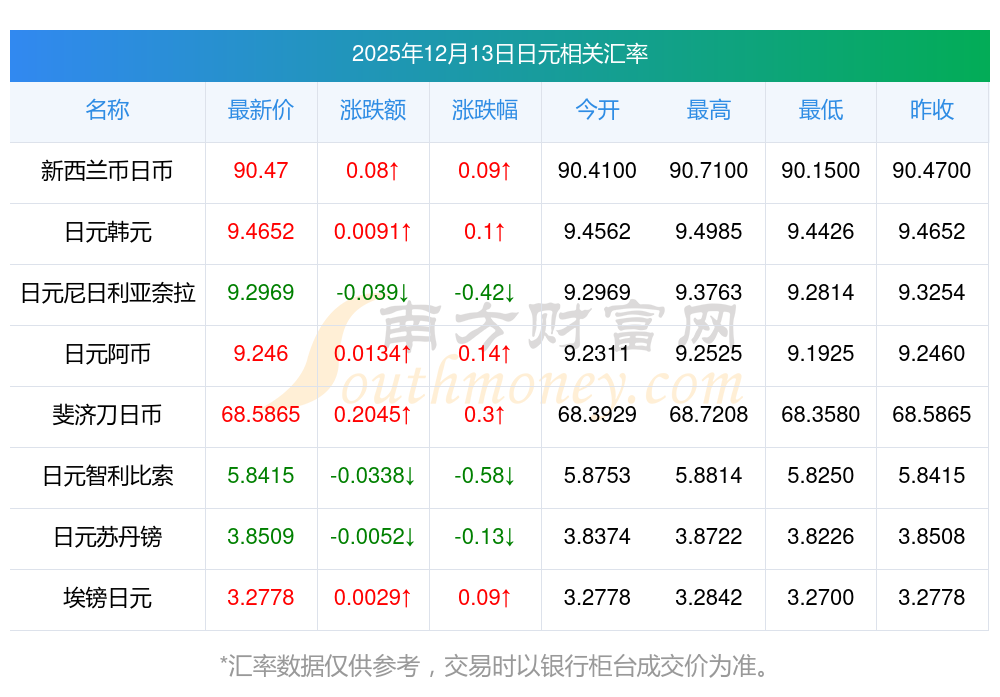The width and height of the screenshot is (1000, 697).
Task: Select the 日元尼日利亚奈拉 row name
Action: (107, 293)
